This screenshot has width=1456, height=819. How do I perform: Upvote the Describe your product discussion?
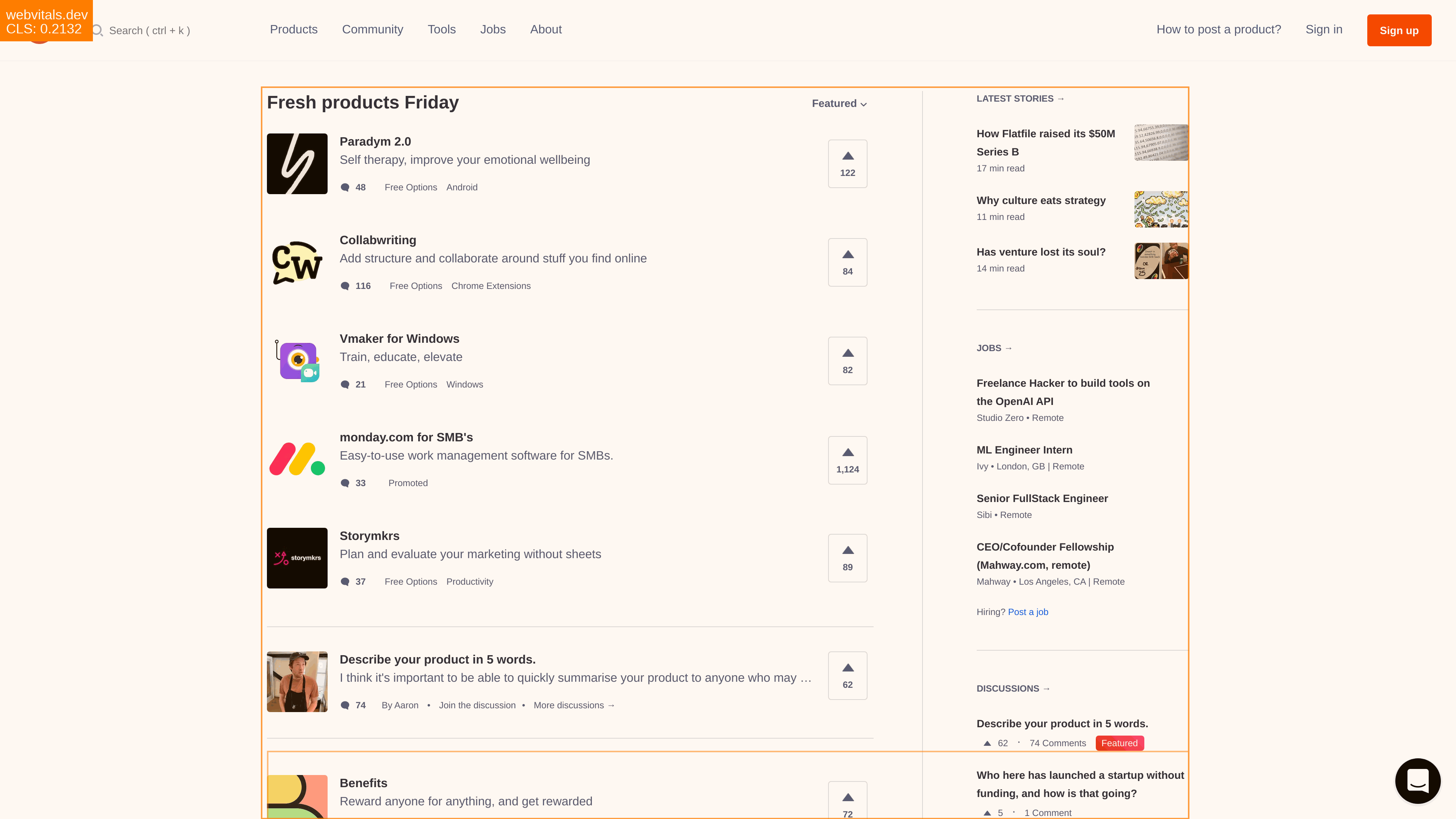pyautogui.click(x=847, y=675)
